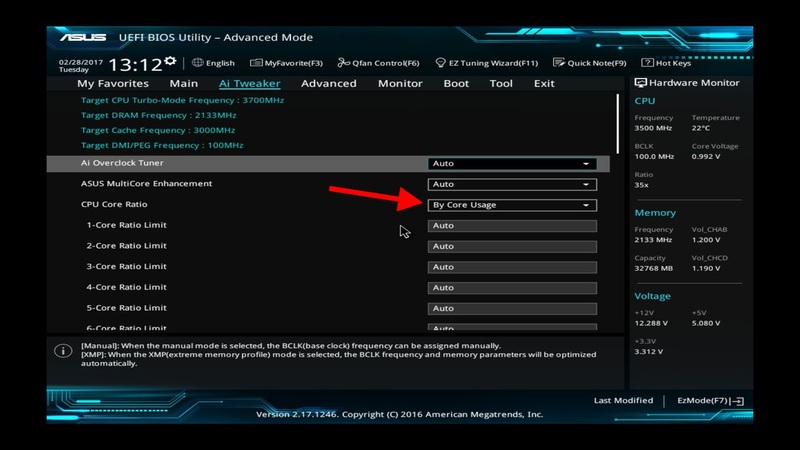The image size is (800, 450).
Task: Expand the CPU Core Ratio dropdown
Action: coord(512,205)
